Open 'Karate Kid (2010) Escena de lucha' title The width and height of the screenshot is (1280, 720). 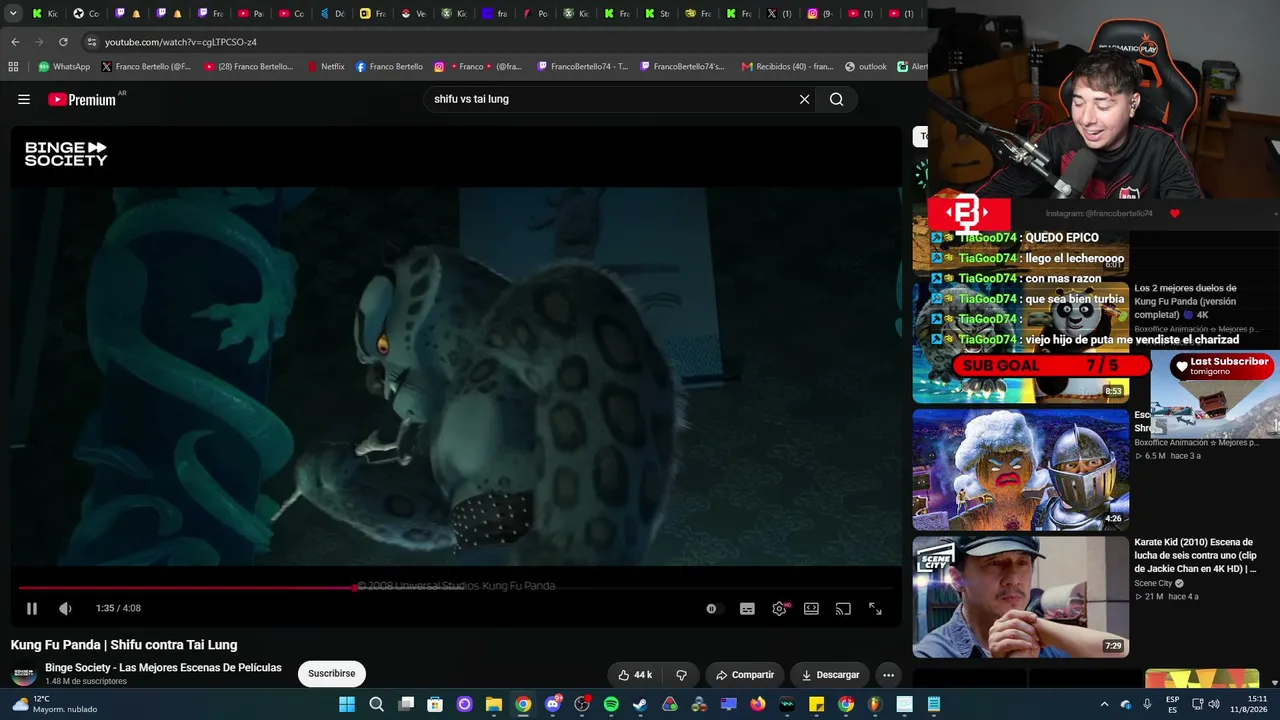click(1194, 556)
